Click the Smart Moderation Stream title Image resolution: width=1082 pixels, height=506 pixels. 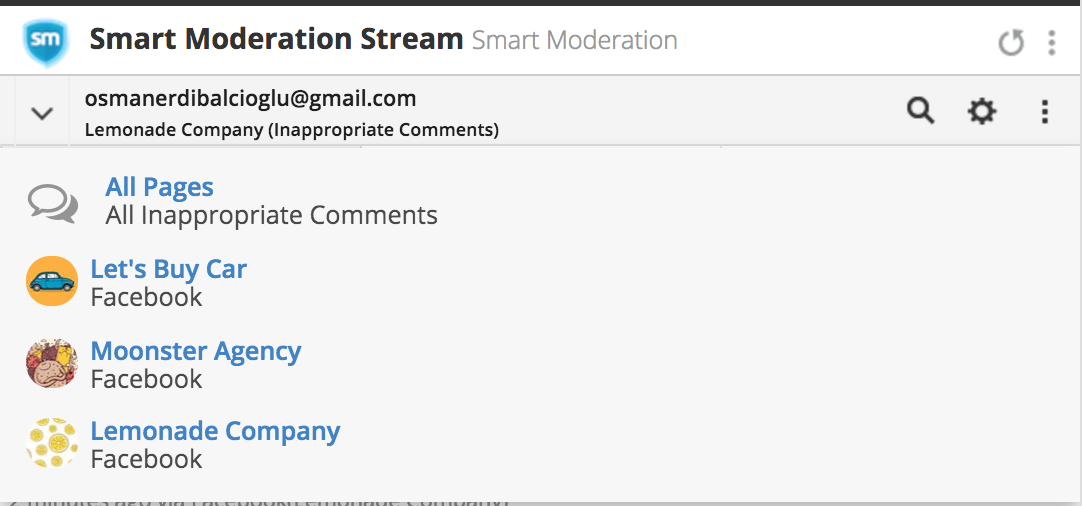(276, 39)
